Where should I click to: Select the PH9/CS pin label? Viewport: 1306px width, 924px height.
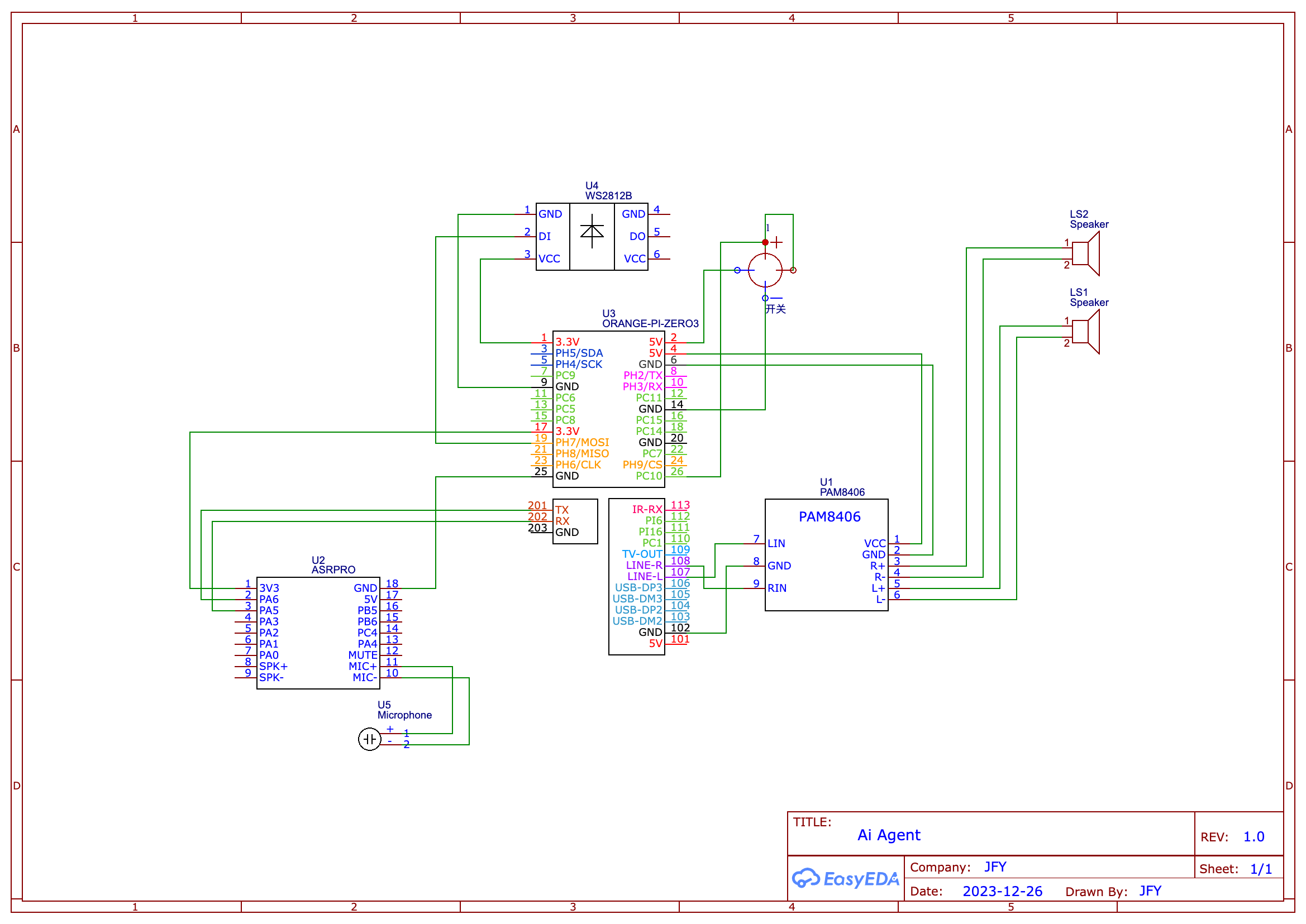642,465
